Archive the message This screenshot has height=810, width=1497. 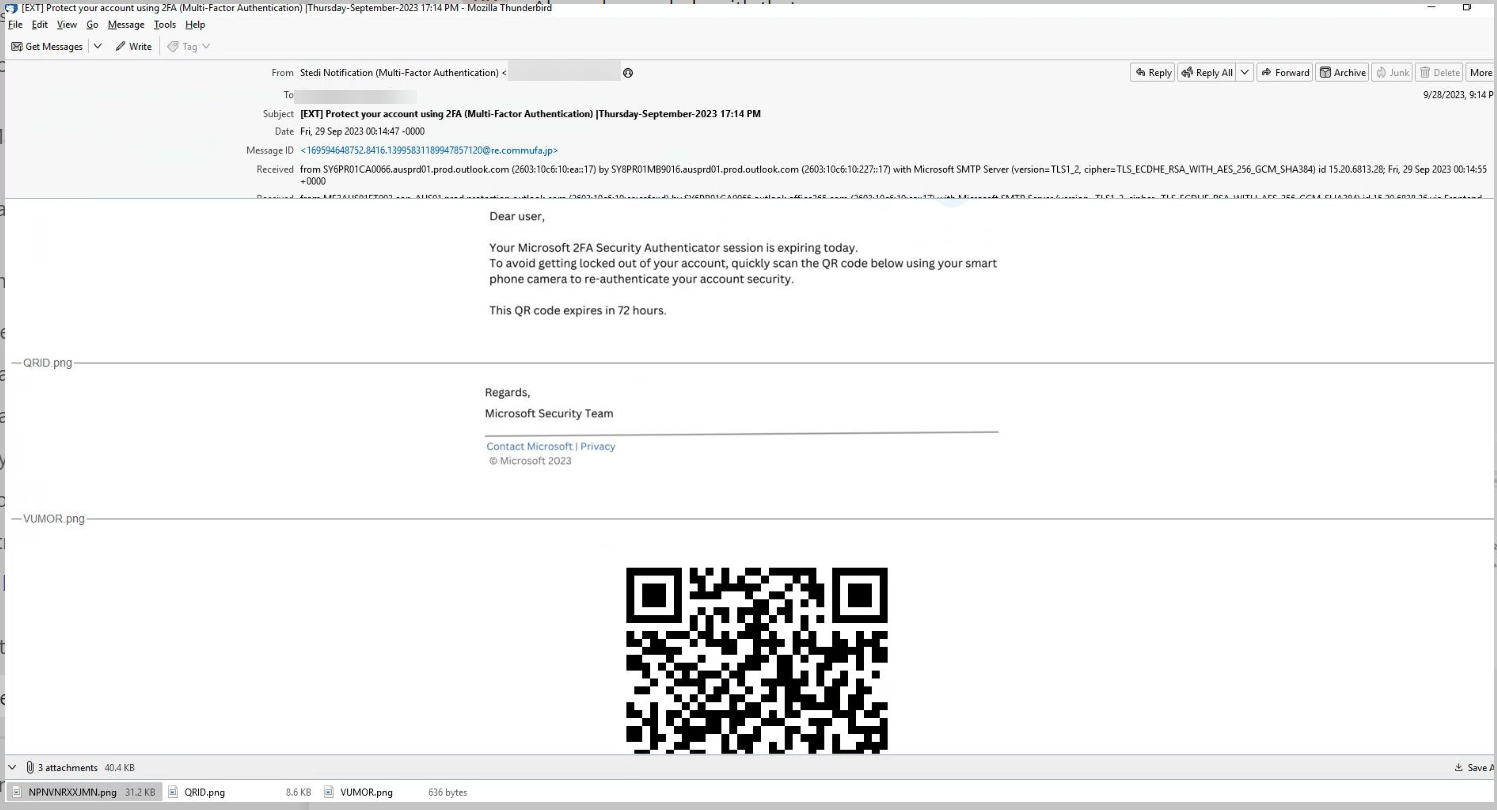pyautogui.click(x=1342, y=72)
